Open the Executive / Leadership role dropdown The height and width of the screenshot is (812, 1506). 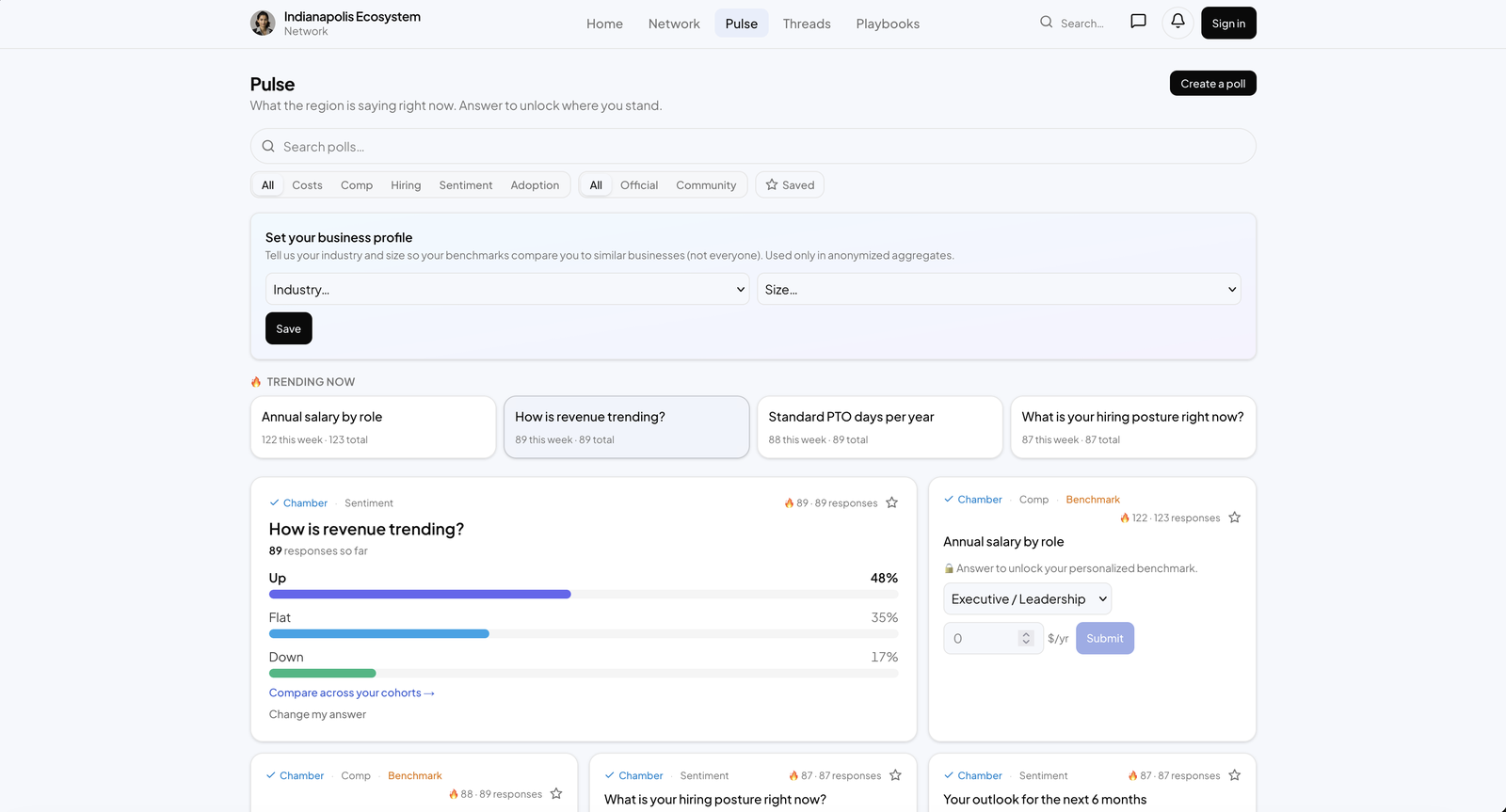click(1027, 599)
